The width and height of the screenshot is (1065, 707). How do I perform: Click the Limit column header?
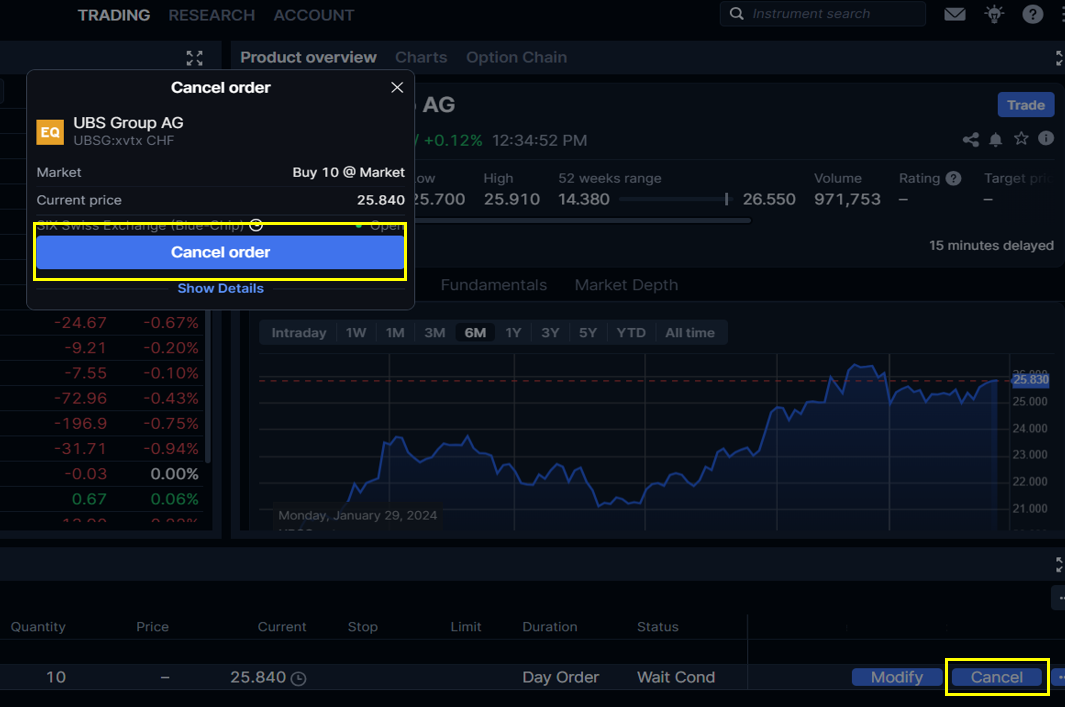[x=466, y=627]
